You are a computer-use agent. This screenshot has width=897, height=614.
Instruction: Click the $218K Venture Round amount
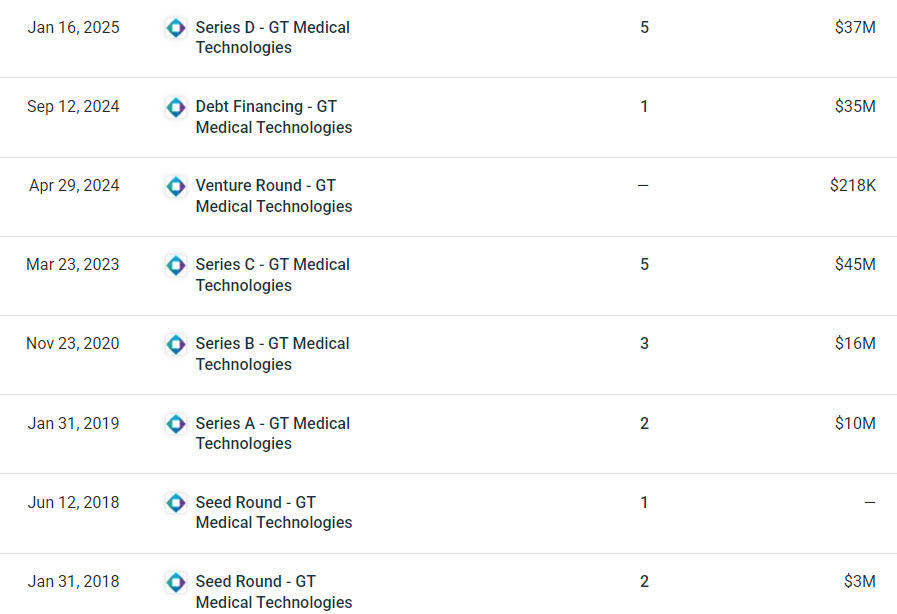[852, 186]
